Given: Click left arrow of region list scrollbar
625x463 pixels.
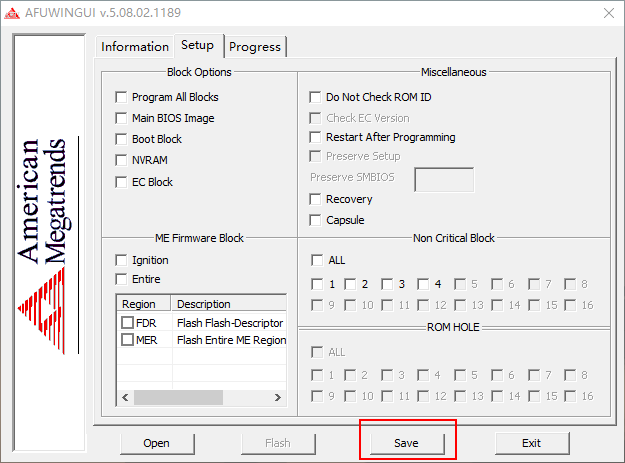Looking at the screenshot, I should (125, 398).
